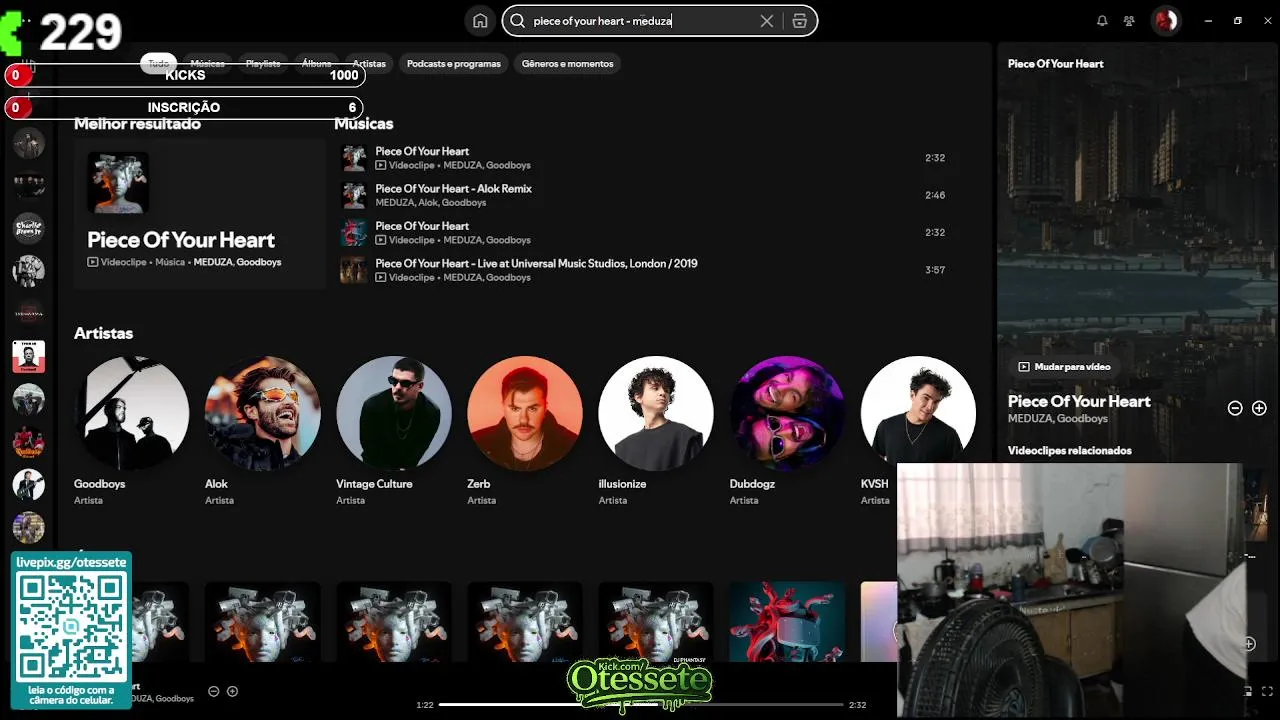The height and width of the screenshot is (720, 1280).
Task: Click the magnifier icon in search bar
Action: click(x=517, y=21)
